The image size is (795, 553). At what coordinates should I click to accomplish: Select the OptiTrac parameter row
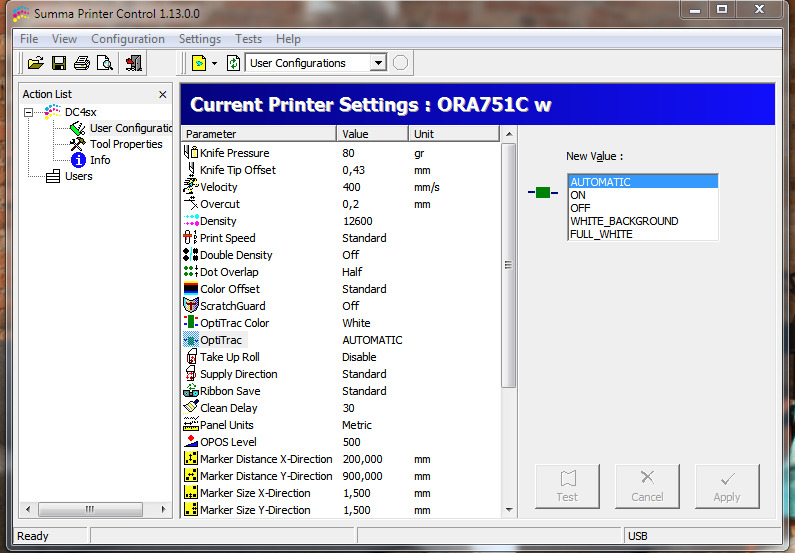coord(340,340)
